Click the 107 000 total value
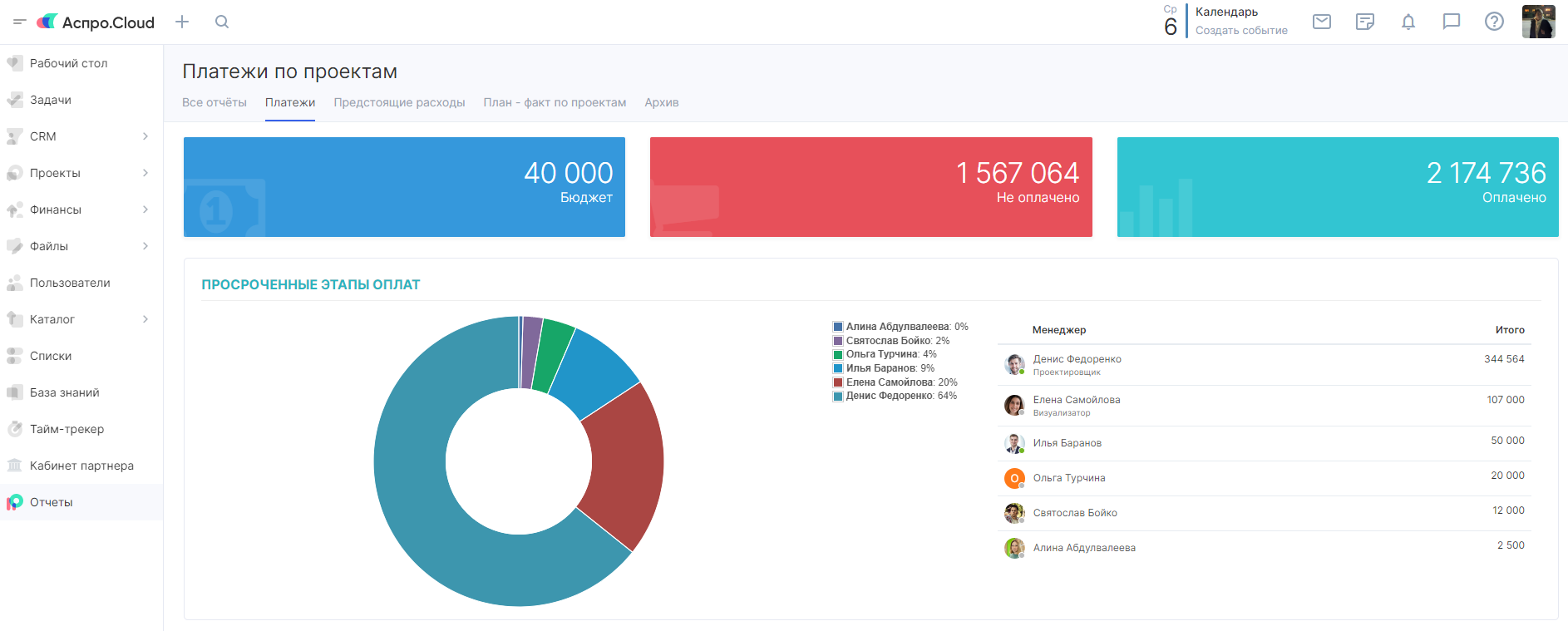 (1506, 400)
